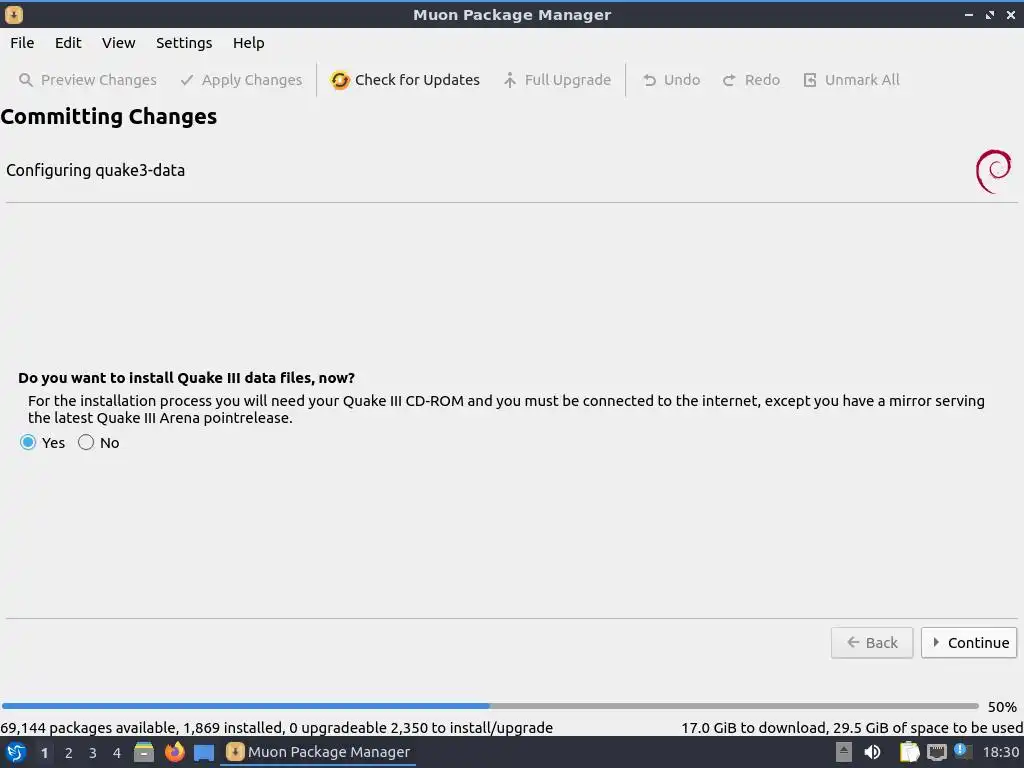Switch to virtual desktop 4
Image resolution: width=1024 pixels, height=768 pixels.
pyautogui.click(x=117, y=753)
